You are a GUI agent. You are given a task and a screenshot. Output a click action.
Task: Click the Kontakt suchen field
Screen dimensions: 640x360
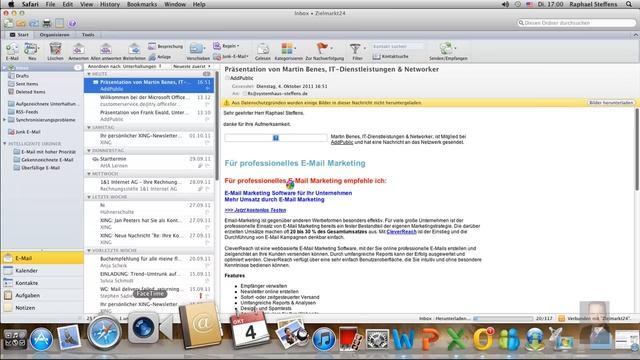(x=398, y=46)
